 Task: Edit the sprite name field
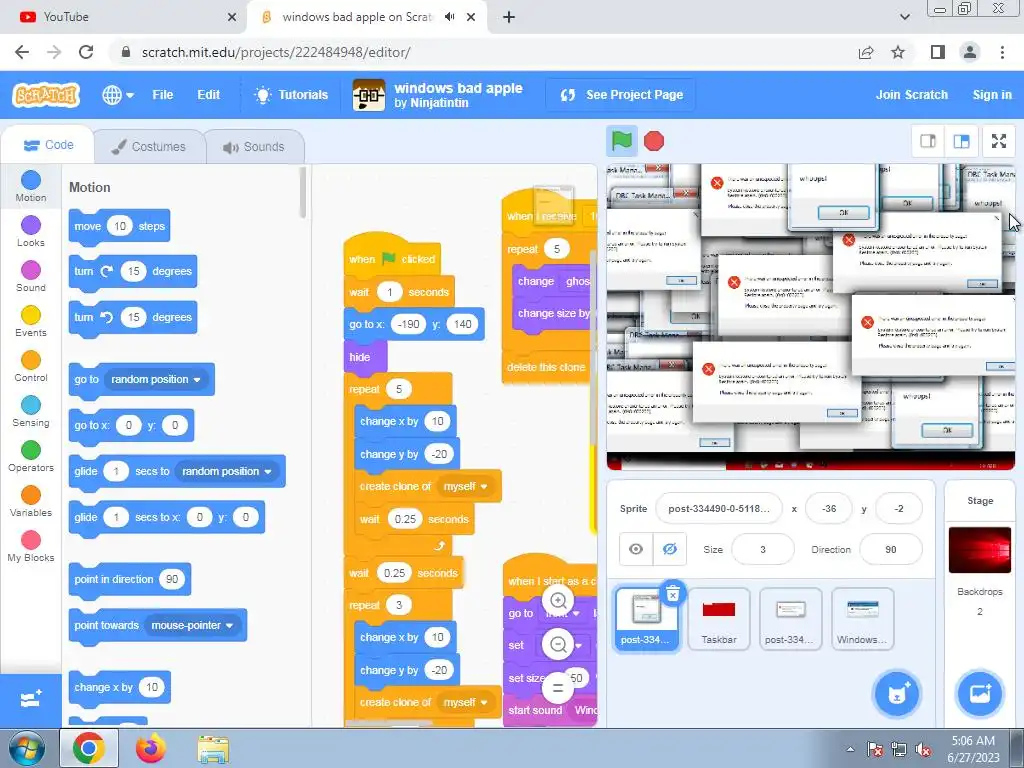pyautogui.click(x=718, y=508)
